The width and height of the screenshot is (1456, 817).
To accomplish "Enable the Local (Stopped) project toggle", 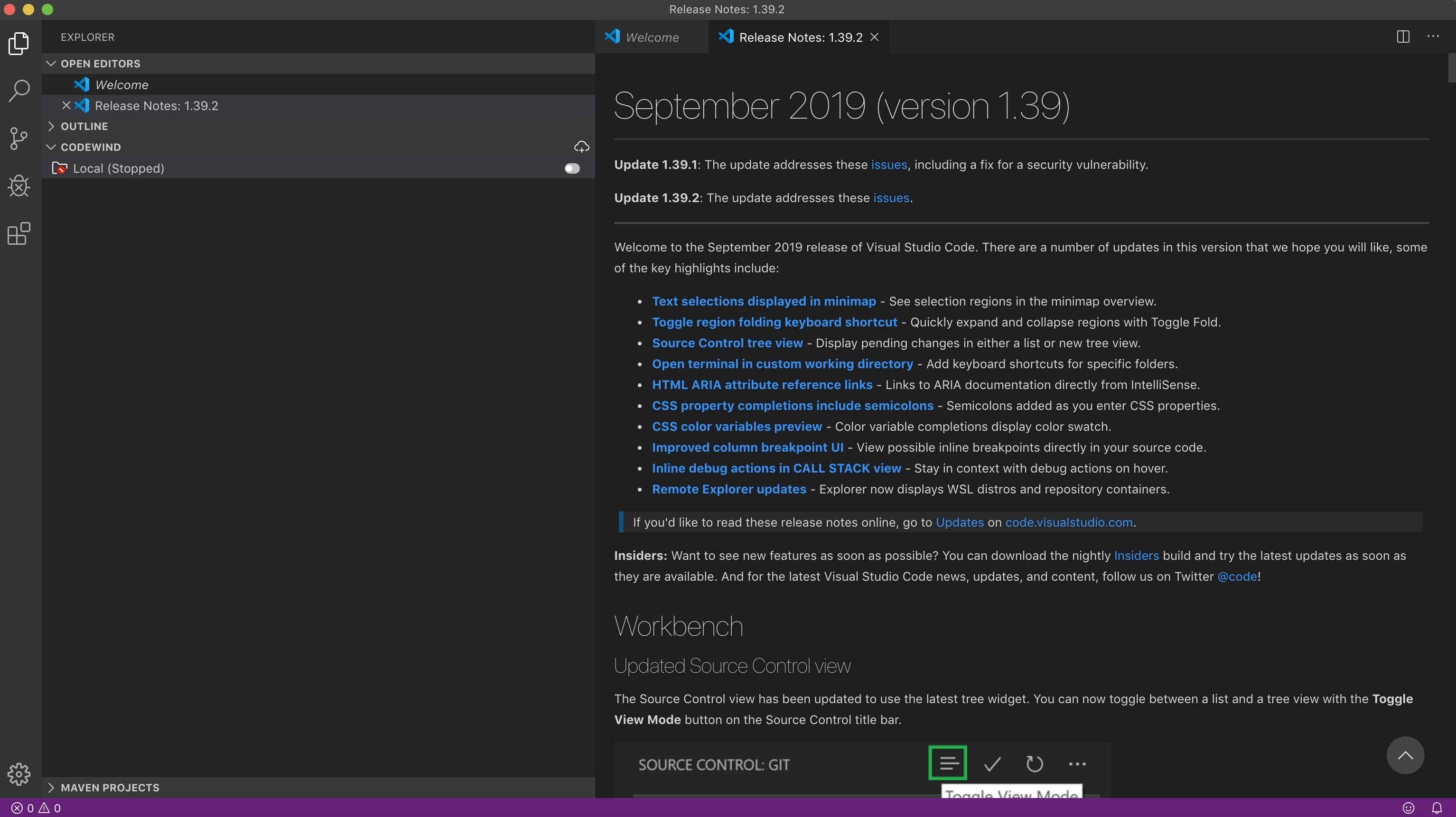I will click(571, 168).
